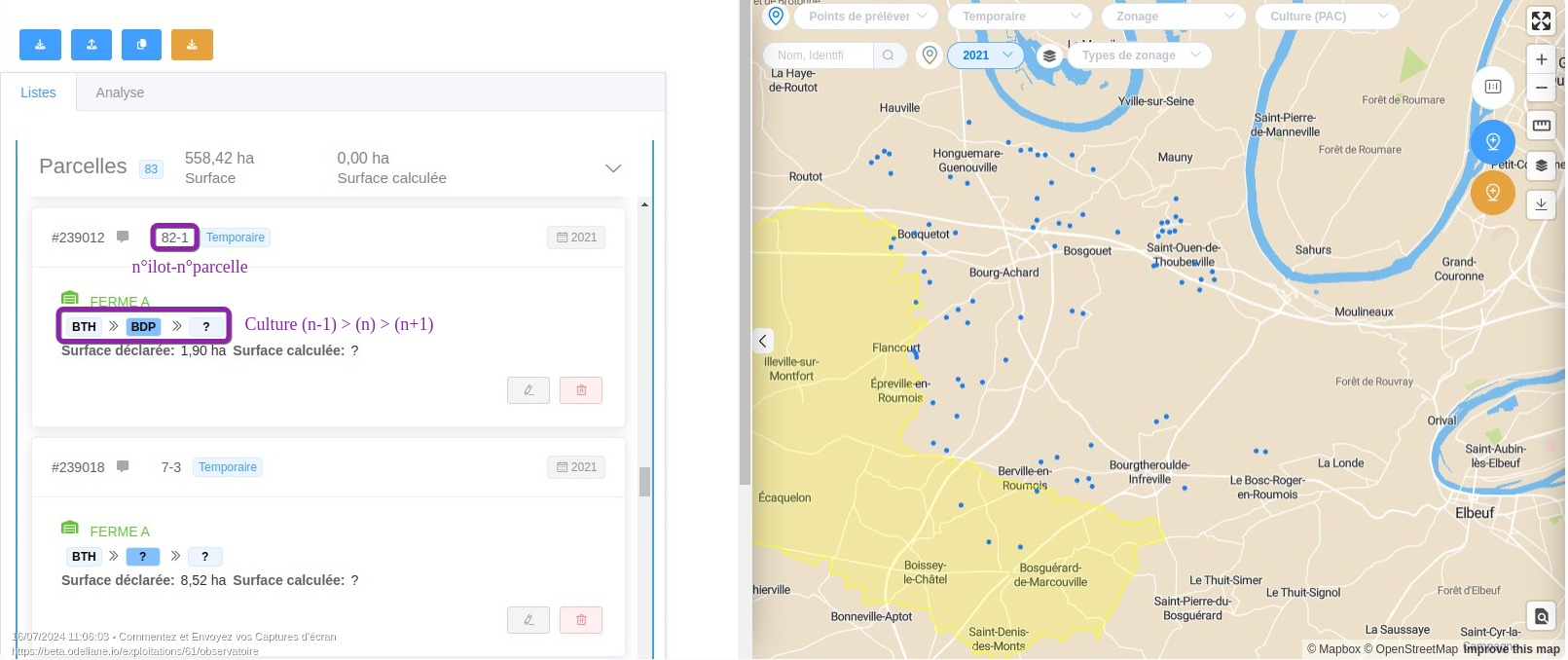Delete parcel #239012 with trash button
Screen dimensions: 1568x660
581,390
